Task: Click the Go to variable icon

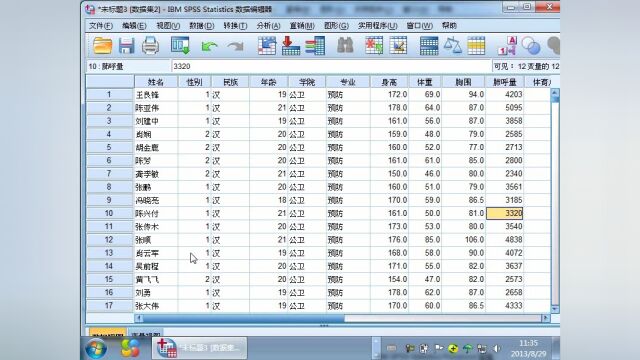Action: 291,45
